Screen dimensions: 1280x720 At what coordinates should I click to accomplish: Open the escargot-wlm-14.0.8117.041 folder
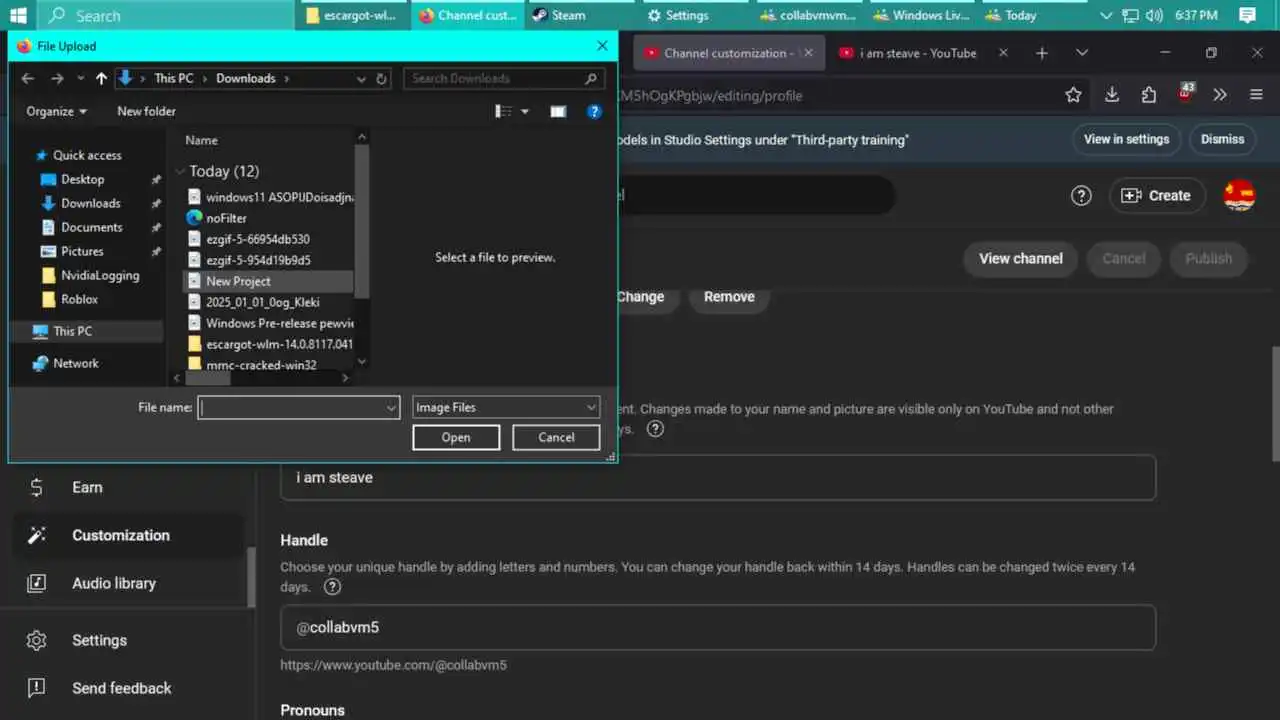pyautogui.click(x=270, y=344)
